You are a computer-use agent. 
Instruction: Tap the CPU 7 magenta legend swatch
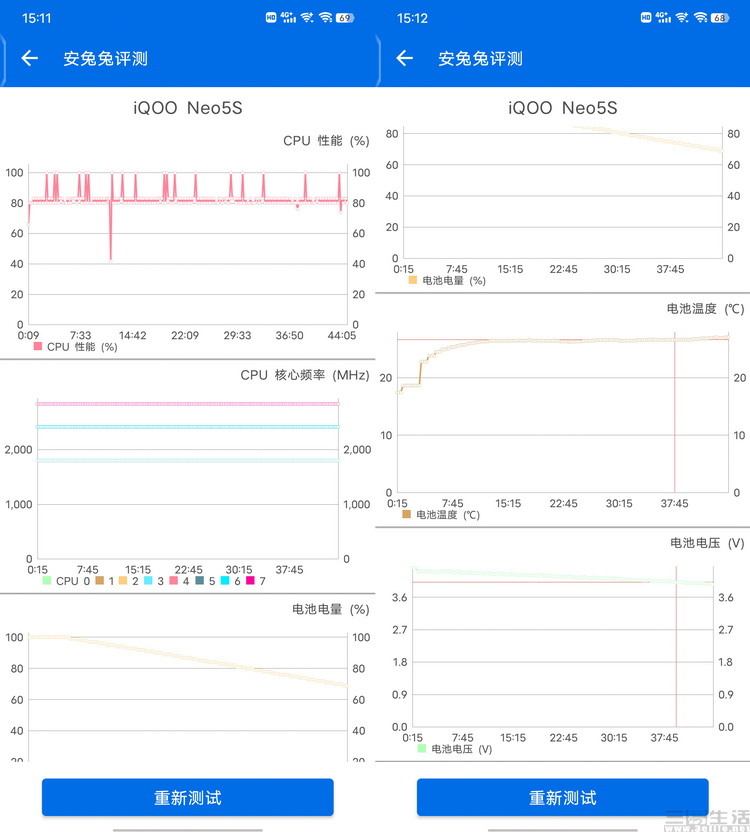(250, 580)
